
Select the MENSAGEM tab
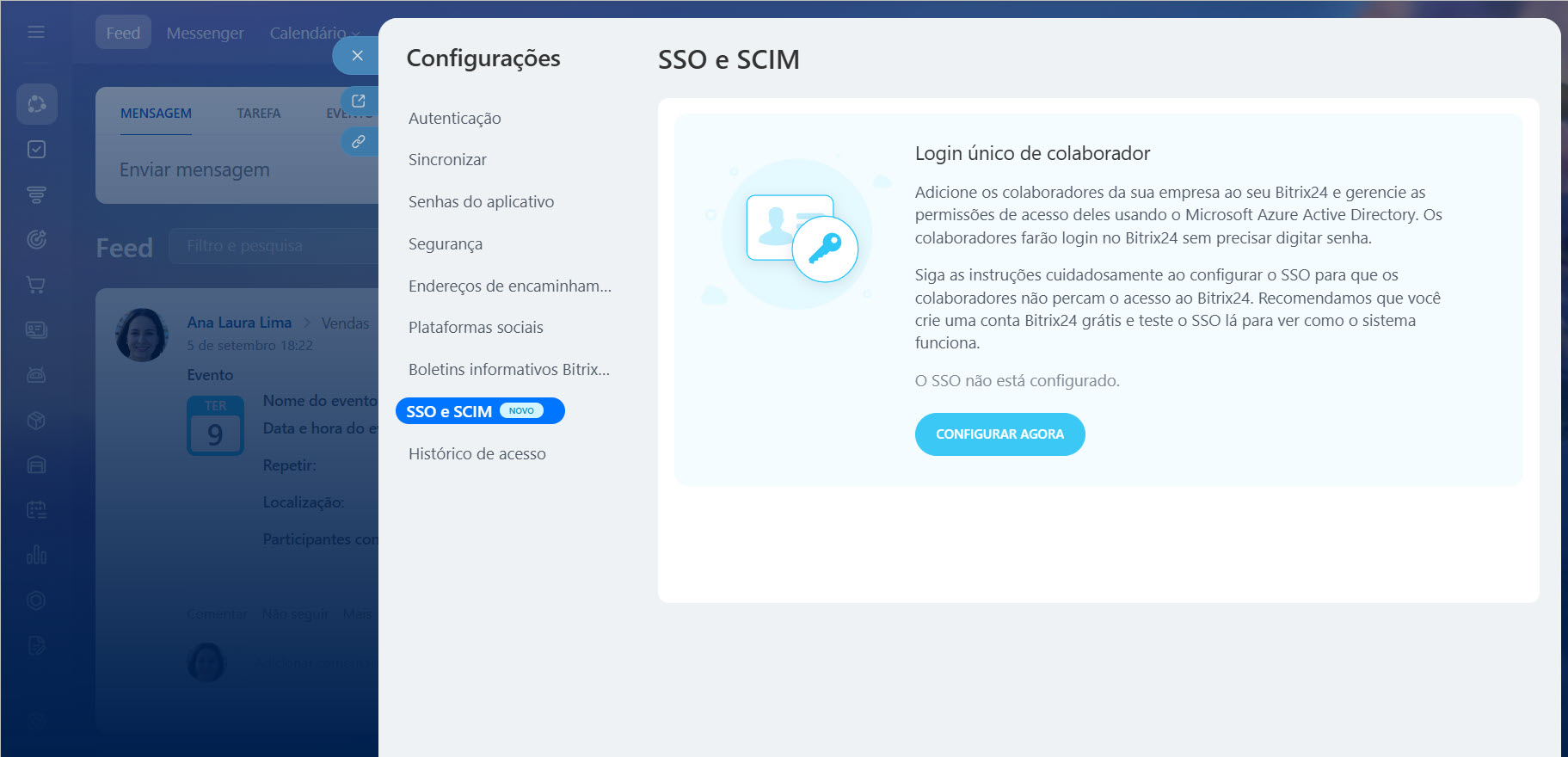click(x=156, y=114)
